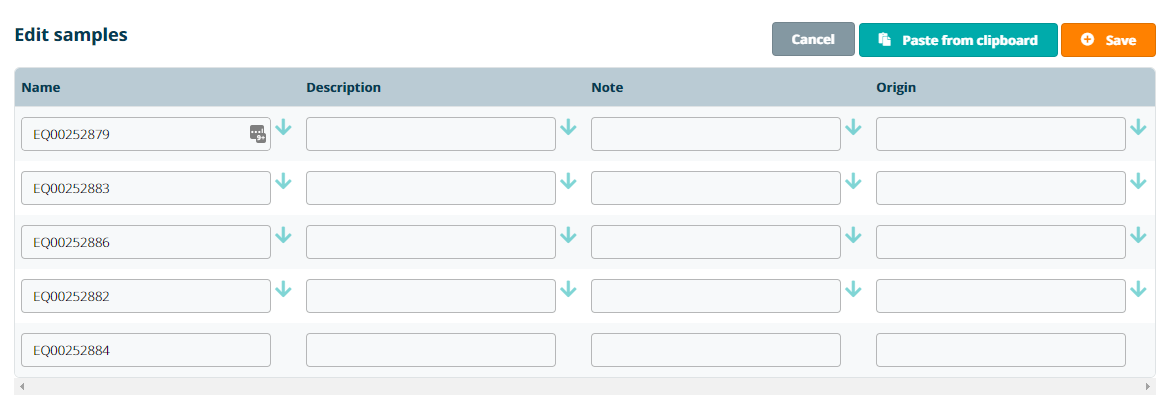Click the Description field for EQ00252884
1169x407 pixels.
(430, 350)
